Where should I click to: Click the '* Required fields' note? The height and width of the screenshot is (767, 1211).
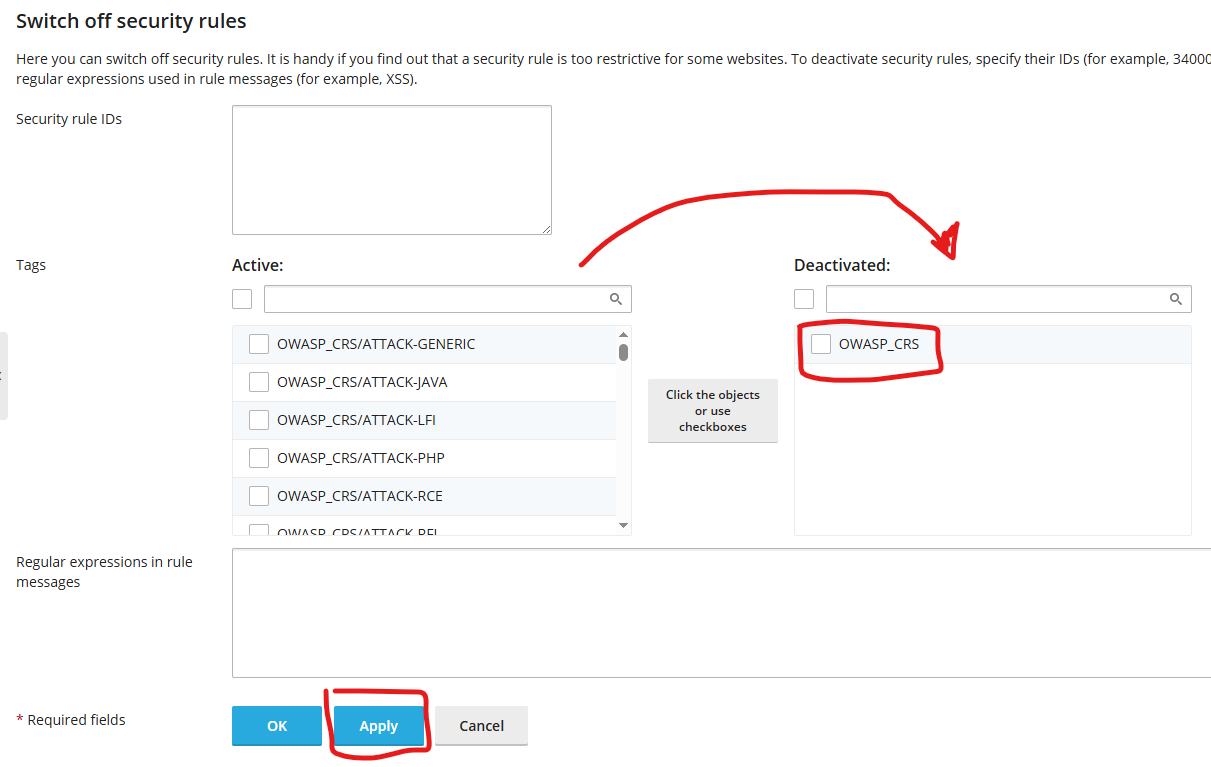click(71, 720)
